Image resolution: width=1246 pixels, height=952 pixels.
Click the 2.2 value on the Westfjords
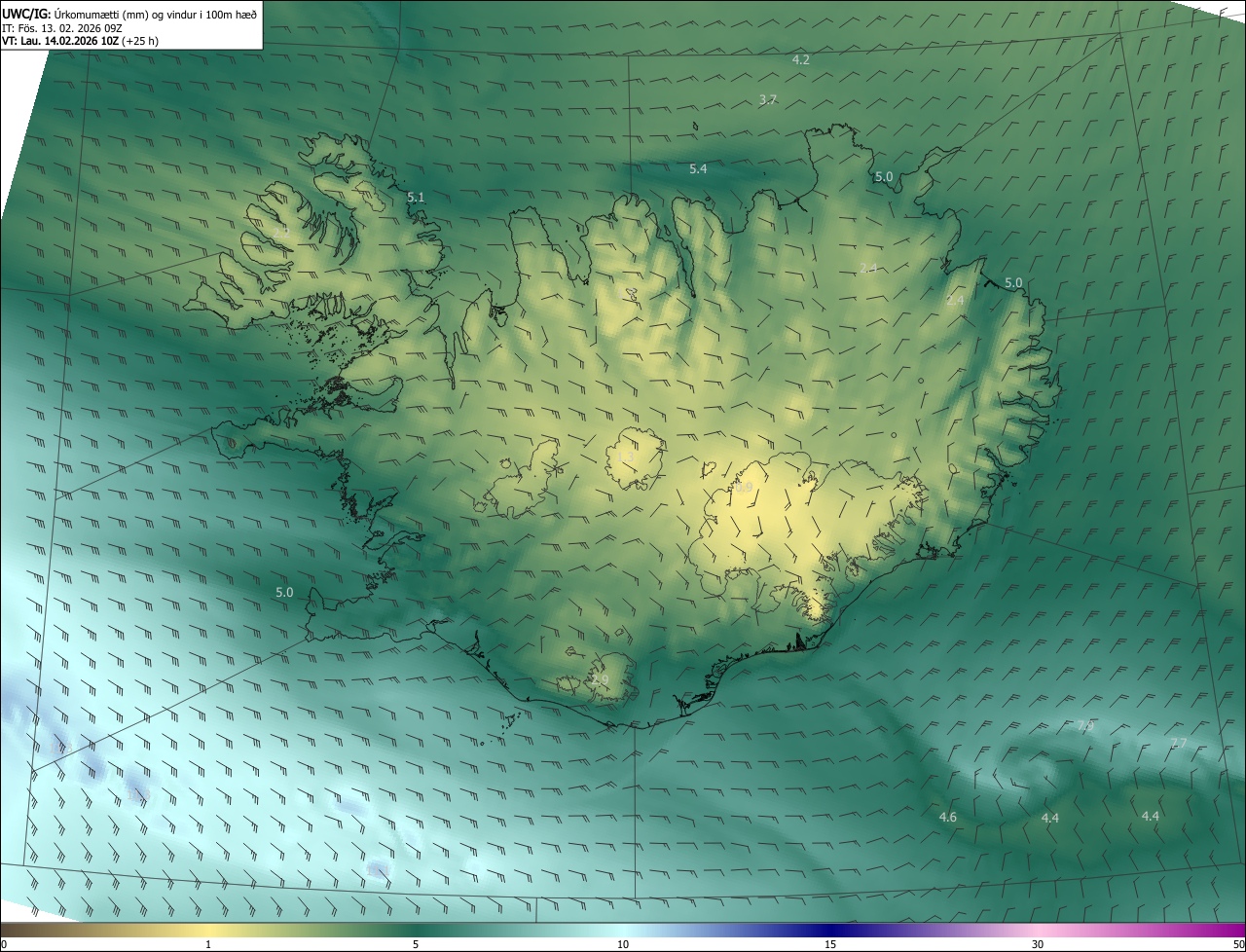281,234
